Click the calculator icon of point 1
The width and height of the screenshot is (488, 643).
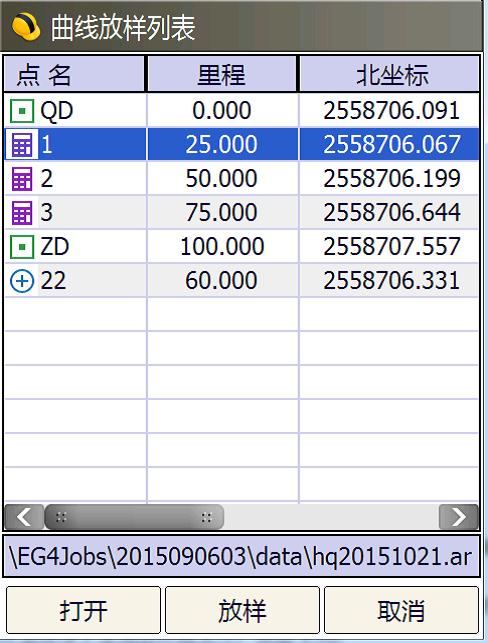tap(21, 145)
